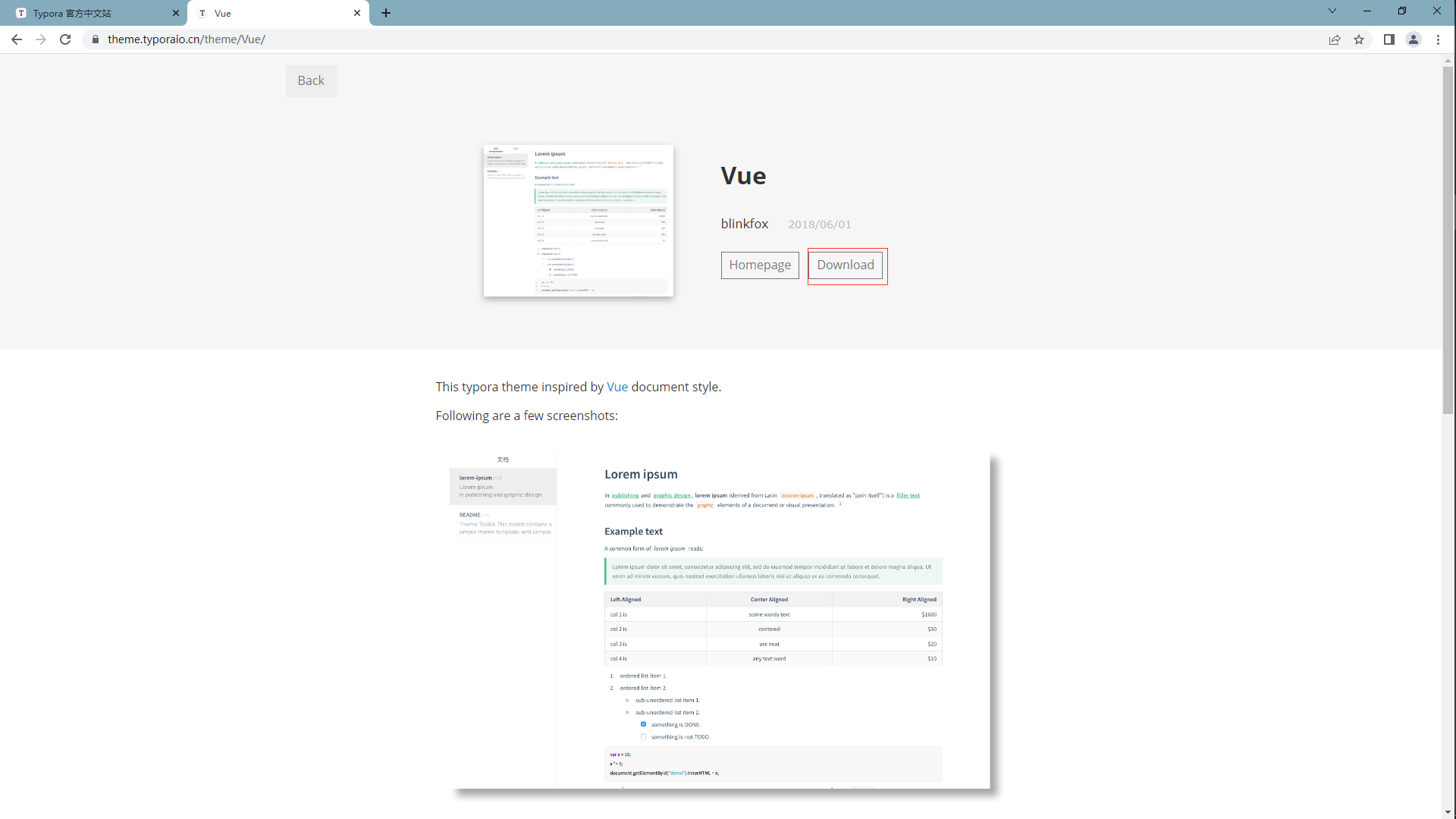This screenshot has height=819, width=1456.
Task: Click the browser back arrow icon
Action: coord(17,39)
